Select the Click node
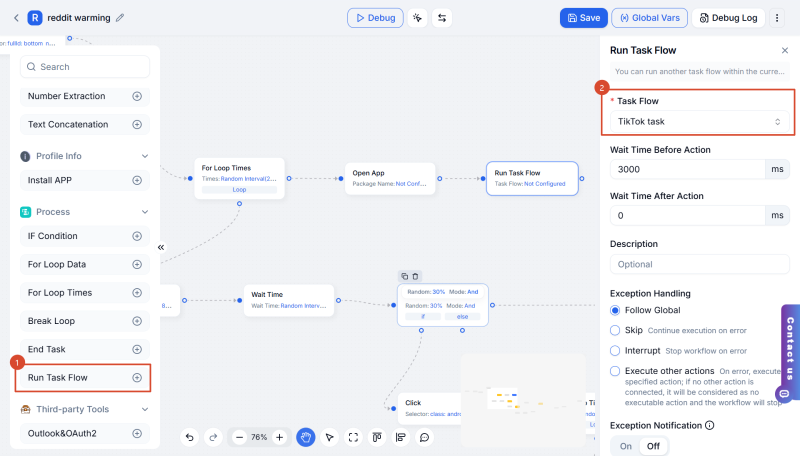The width and height of the screenshot is (800, 456). (x=430, y=408)
